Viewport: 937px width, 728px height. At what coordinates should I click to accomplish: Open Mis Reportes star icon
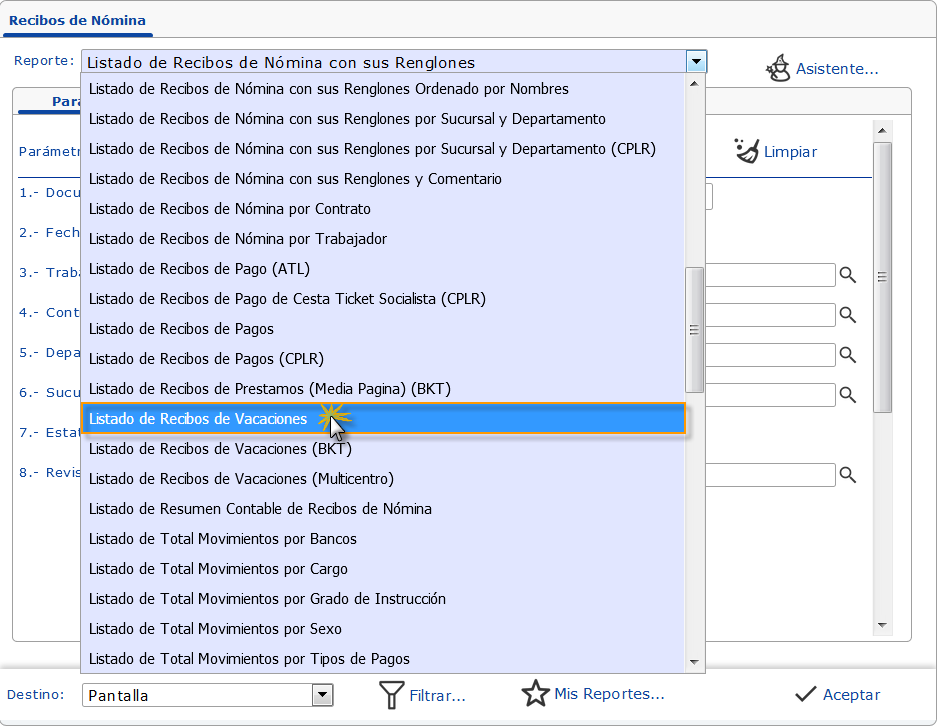(536, 694)
